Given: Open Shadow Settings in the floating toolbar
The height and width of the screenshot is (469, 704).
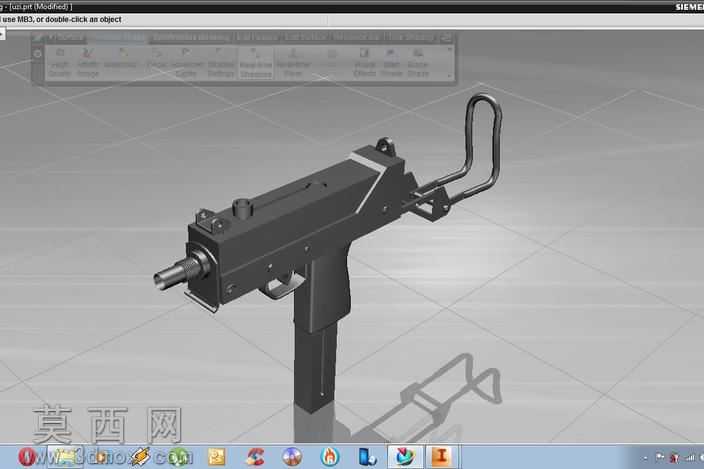Looking at the screenshot, I should (x=220, y=63).
